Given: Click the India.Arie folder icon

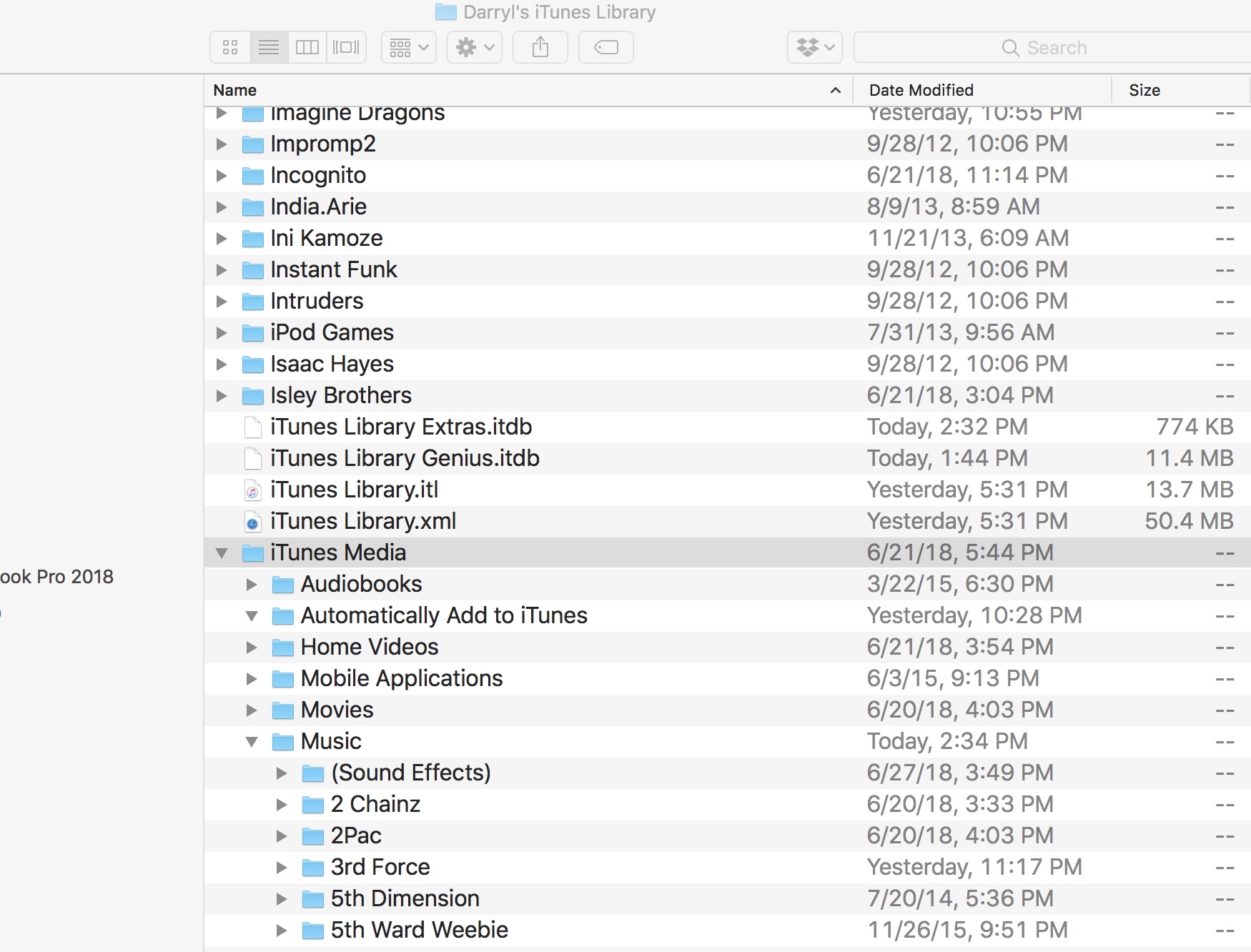Looking at the screenshot, I should tap(253, 207).
